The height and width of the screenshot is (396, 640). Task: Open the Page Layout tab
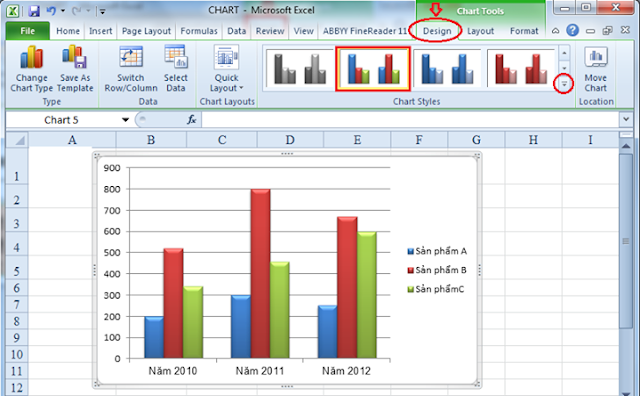tap(146, 31)
